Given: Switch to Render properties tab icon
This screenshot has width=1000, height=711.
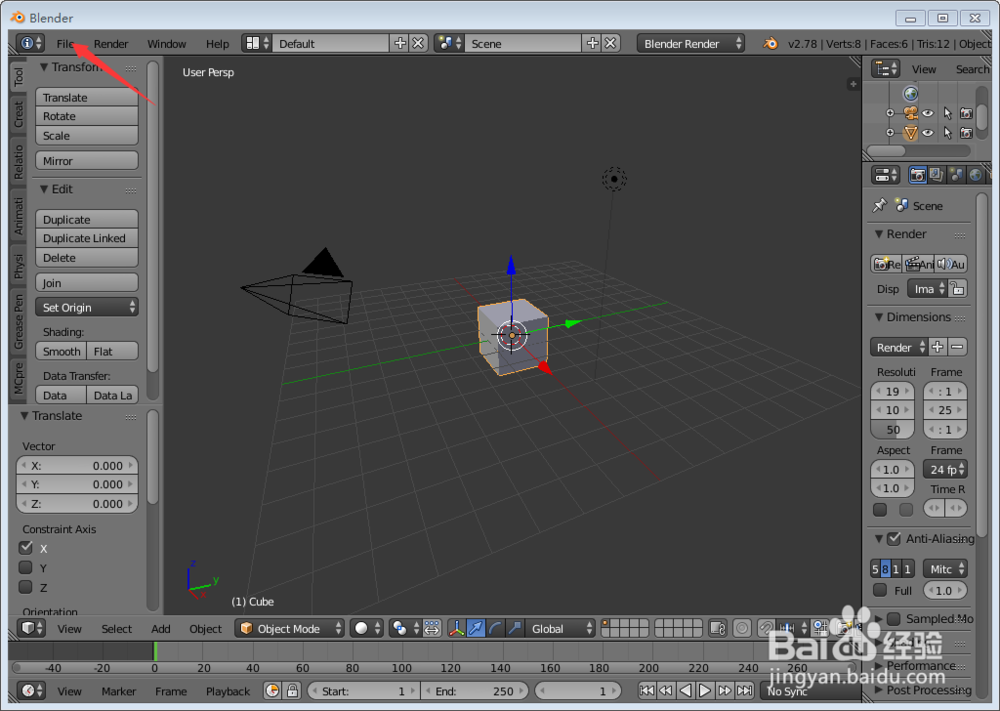Looking at the screenshot, I should point(918,175).
